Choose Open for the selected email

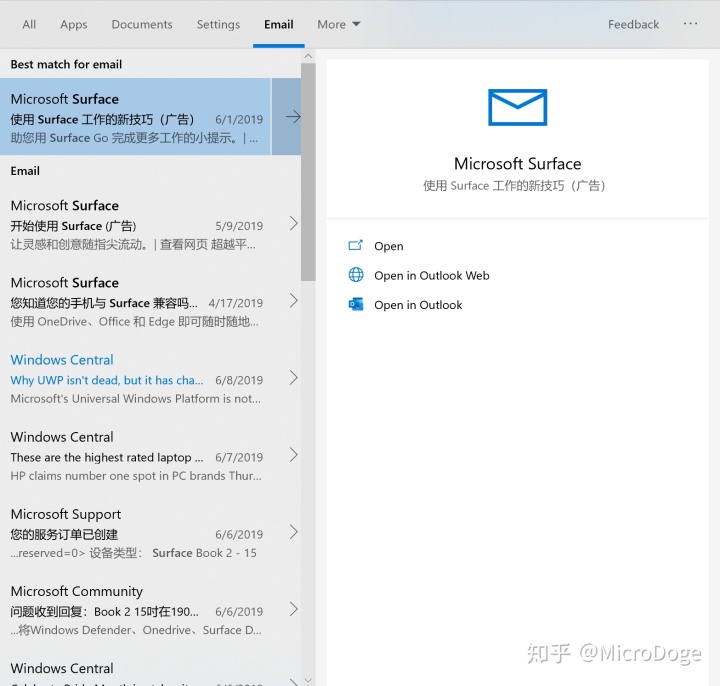388,246
